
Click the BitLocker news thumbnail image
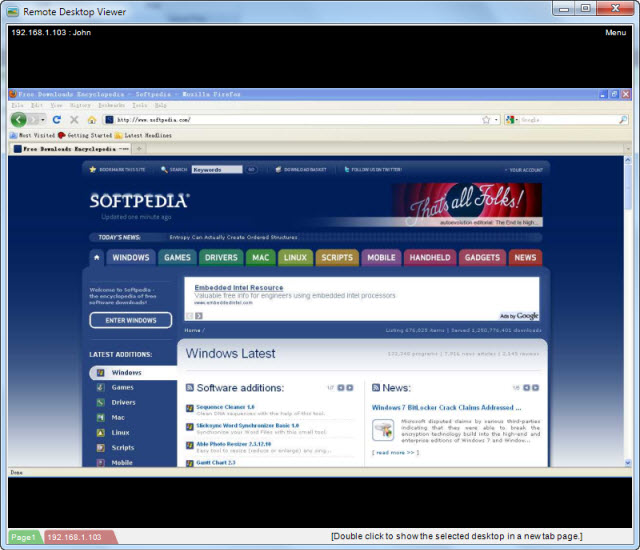pyautogui.click(x=383, y=430)
